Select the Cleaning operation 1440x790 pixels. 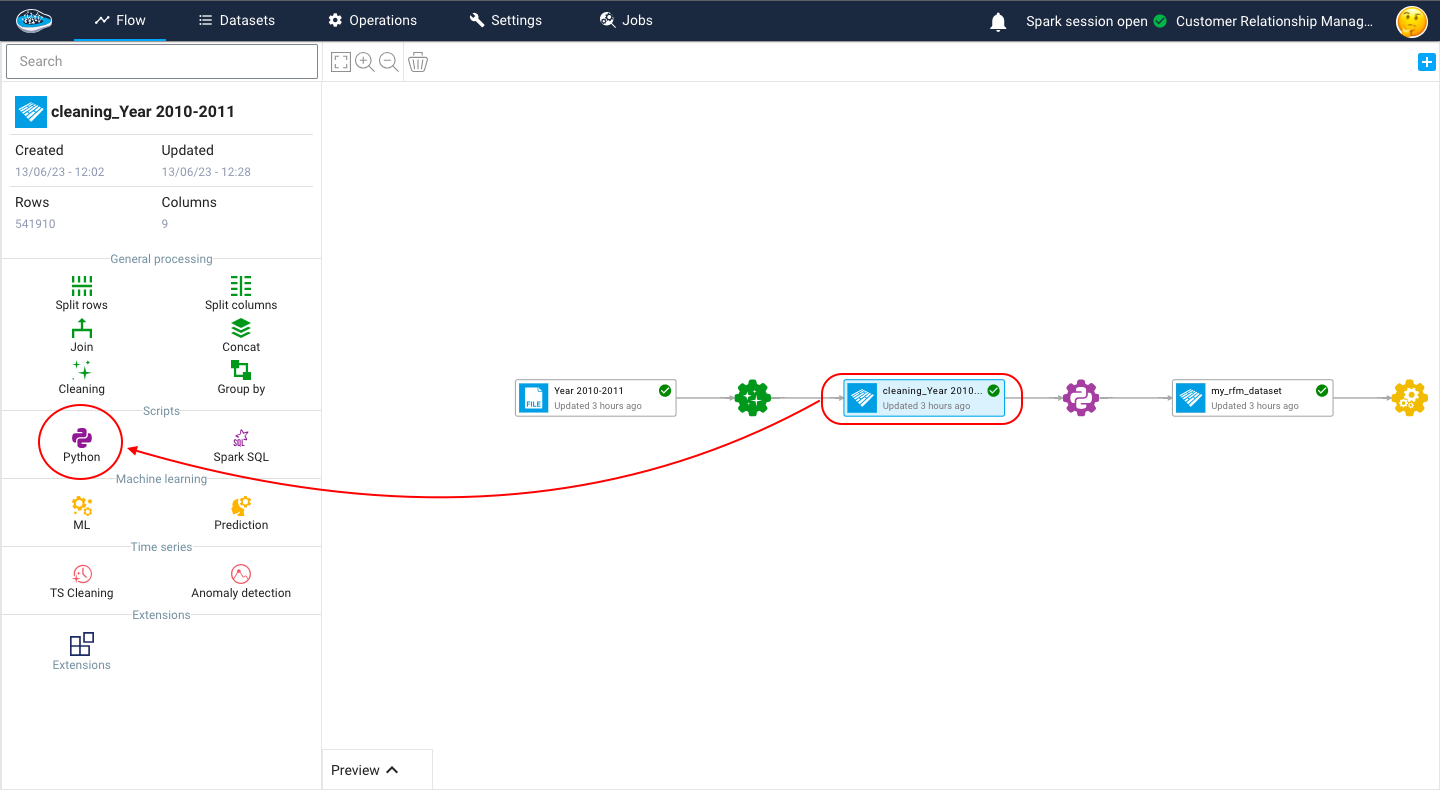pyautogui.click(x=81, y=375)
